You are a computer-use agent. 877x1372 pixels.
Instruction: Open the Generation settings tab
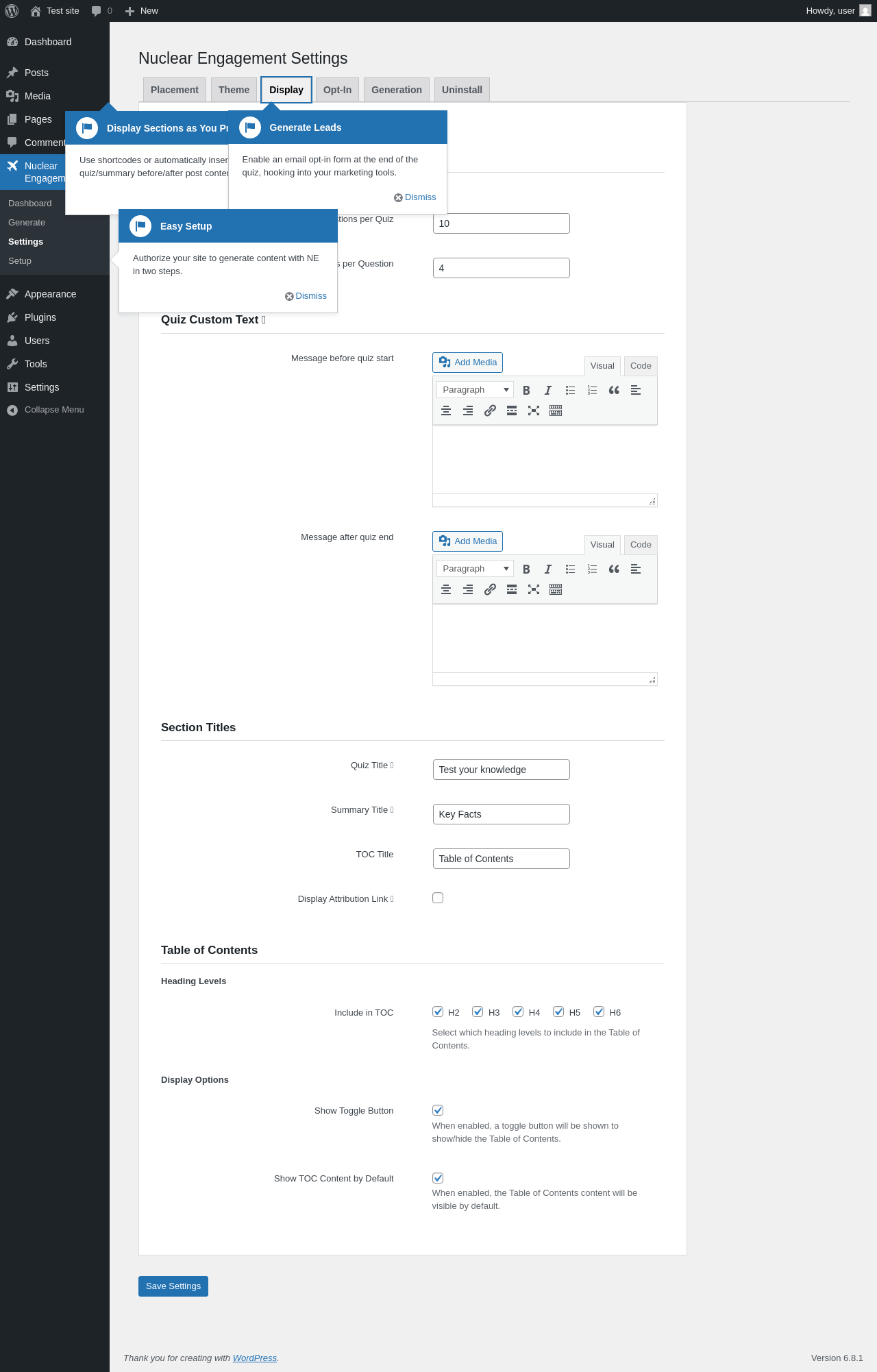[x=397, y=90]
